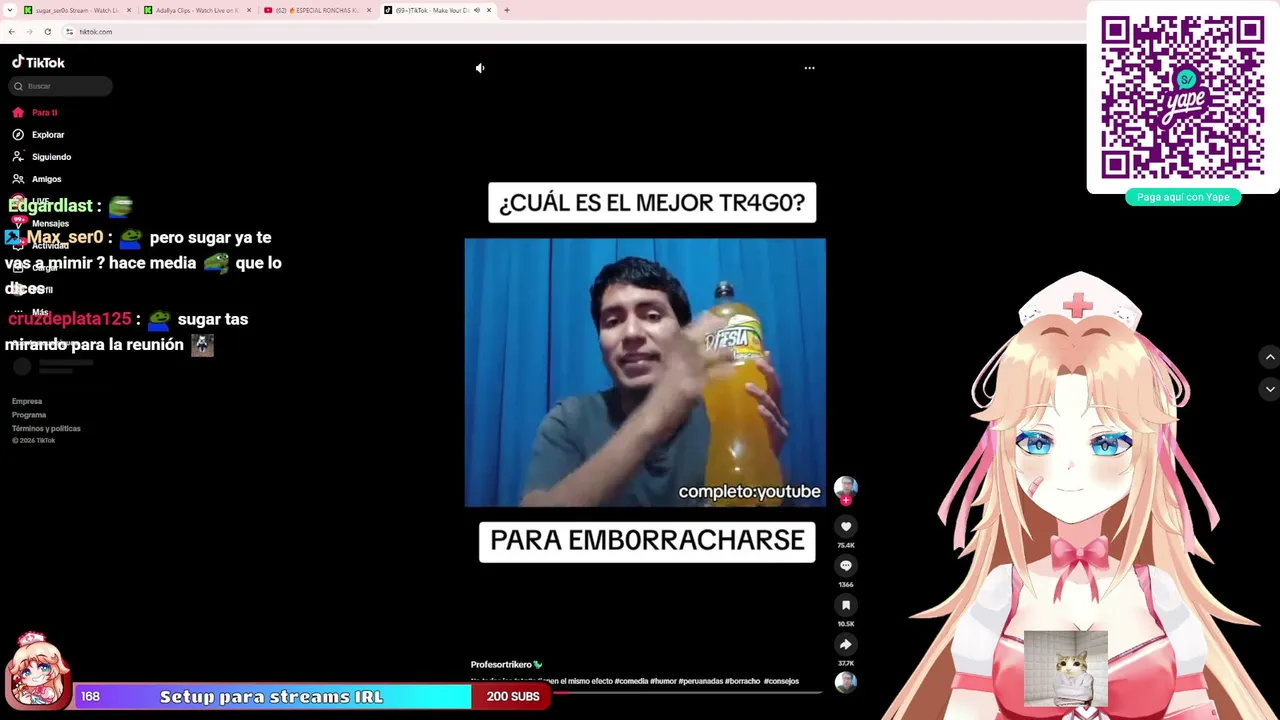This screenshot has width=1280, height=720.
Task: Click the TikTok logo
Action: click(38, 62)
